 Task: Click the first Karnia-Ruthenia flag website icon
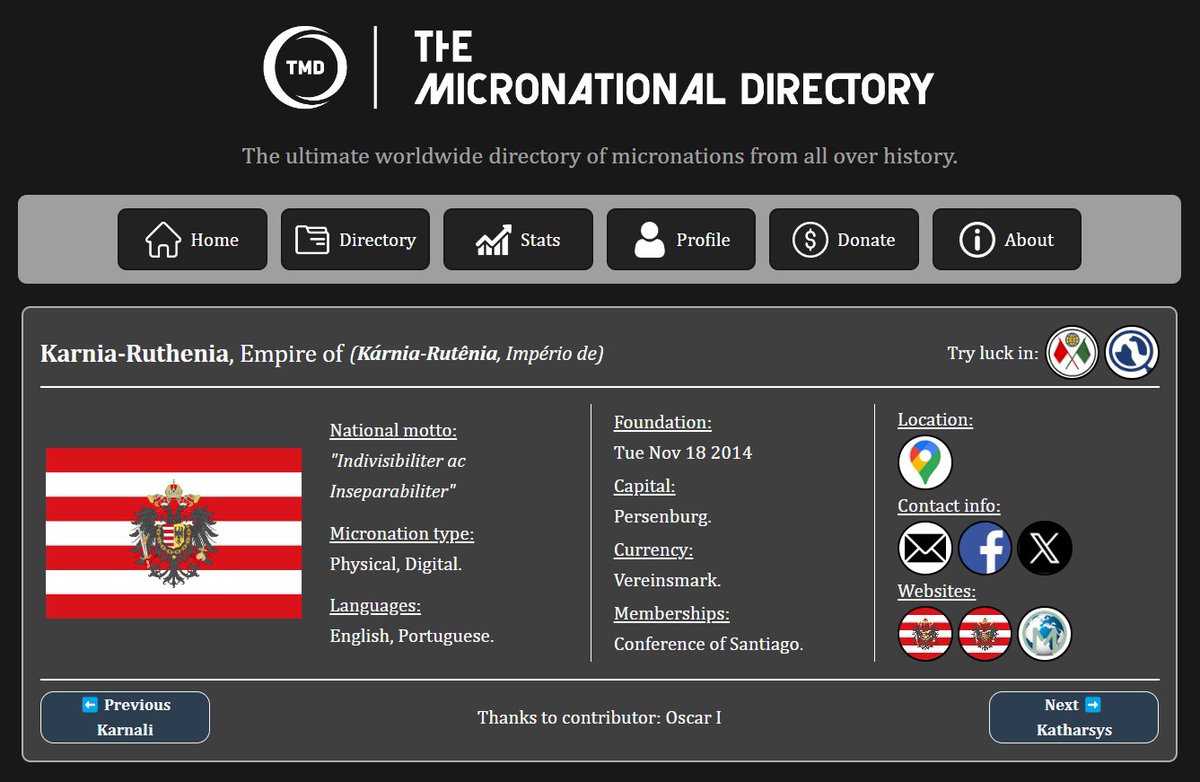(924, 634)
